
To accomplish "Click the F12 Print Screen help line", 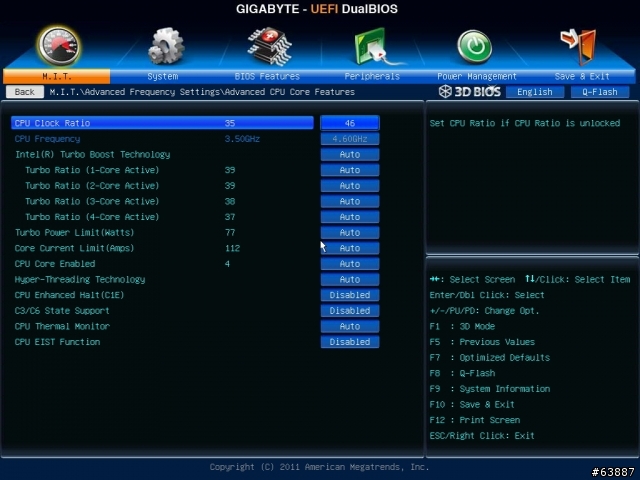I will click(x=475, y=420).
